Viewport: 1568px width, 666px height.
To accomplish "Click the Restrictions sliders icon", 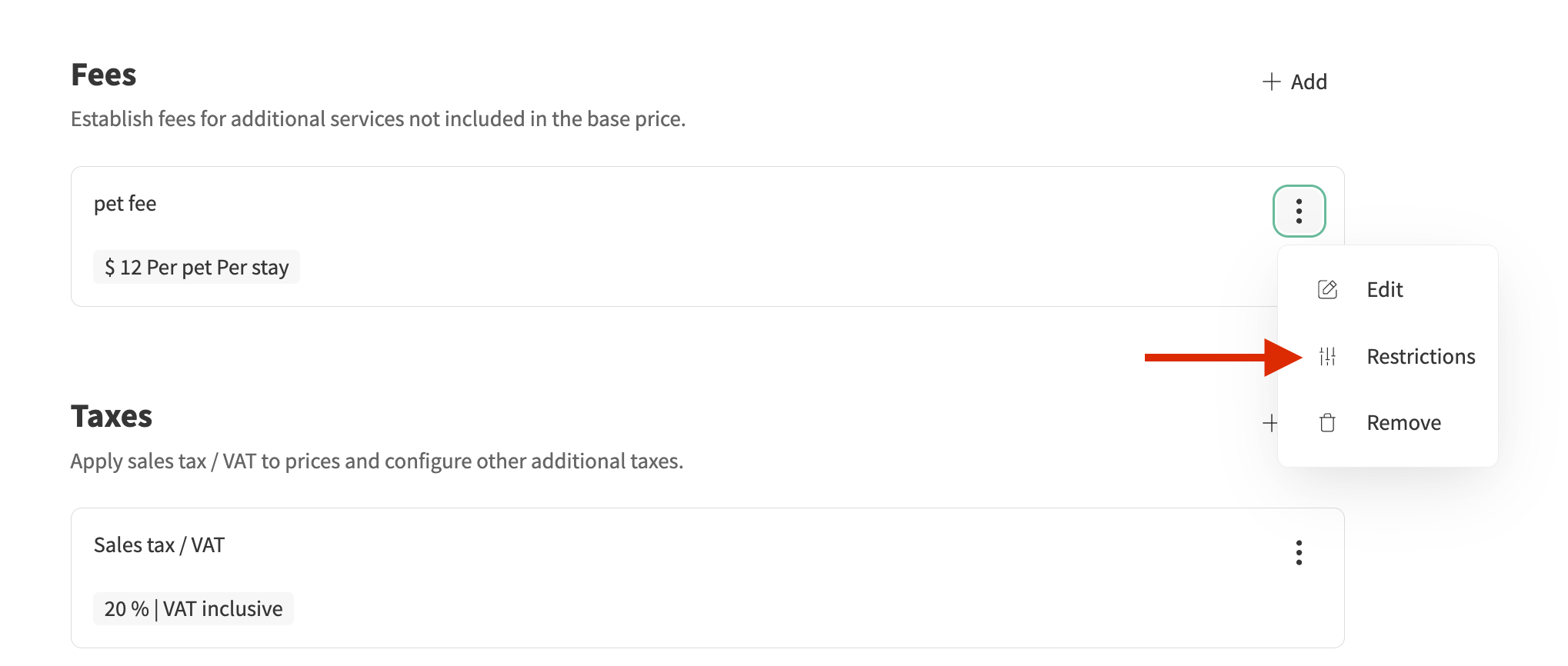I will click(1327, 357).
